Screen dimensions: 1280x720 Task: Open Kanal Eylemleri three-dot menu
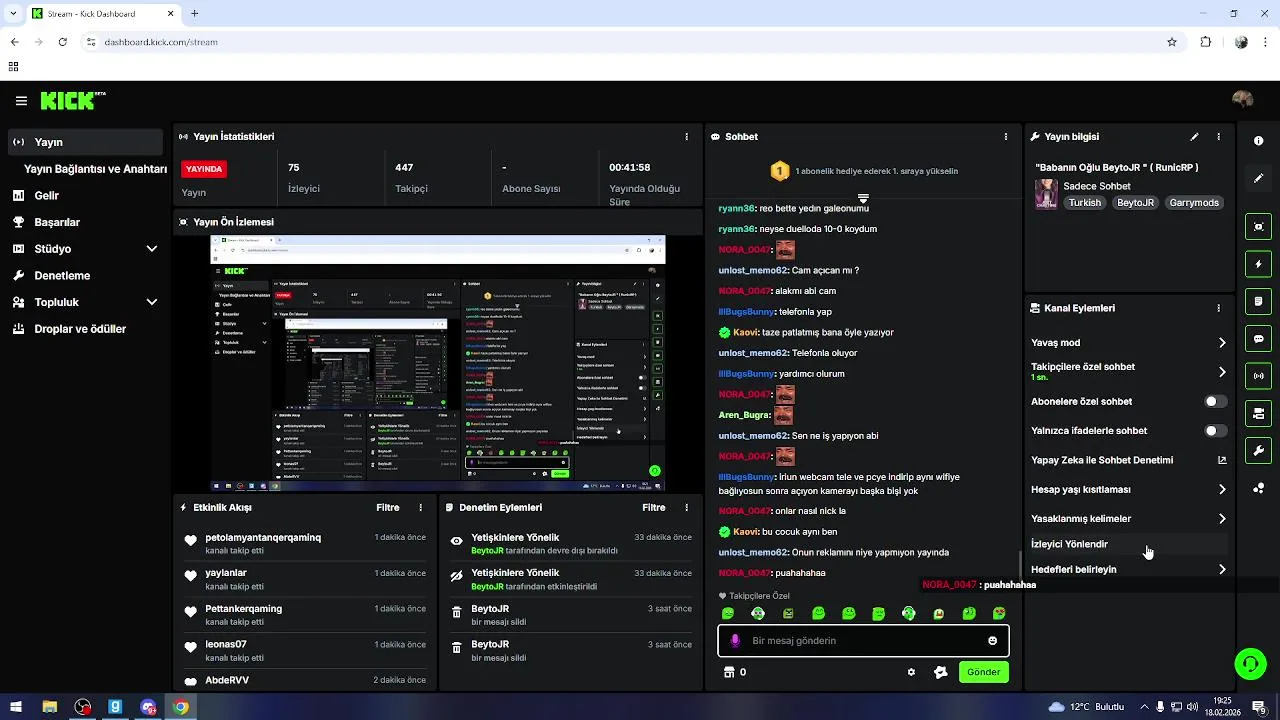(x=1218, y=309)
